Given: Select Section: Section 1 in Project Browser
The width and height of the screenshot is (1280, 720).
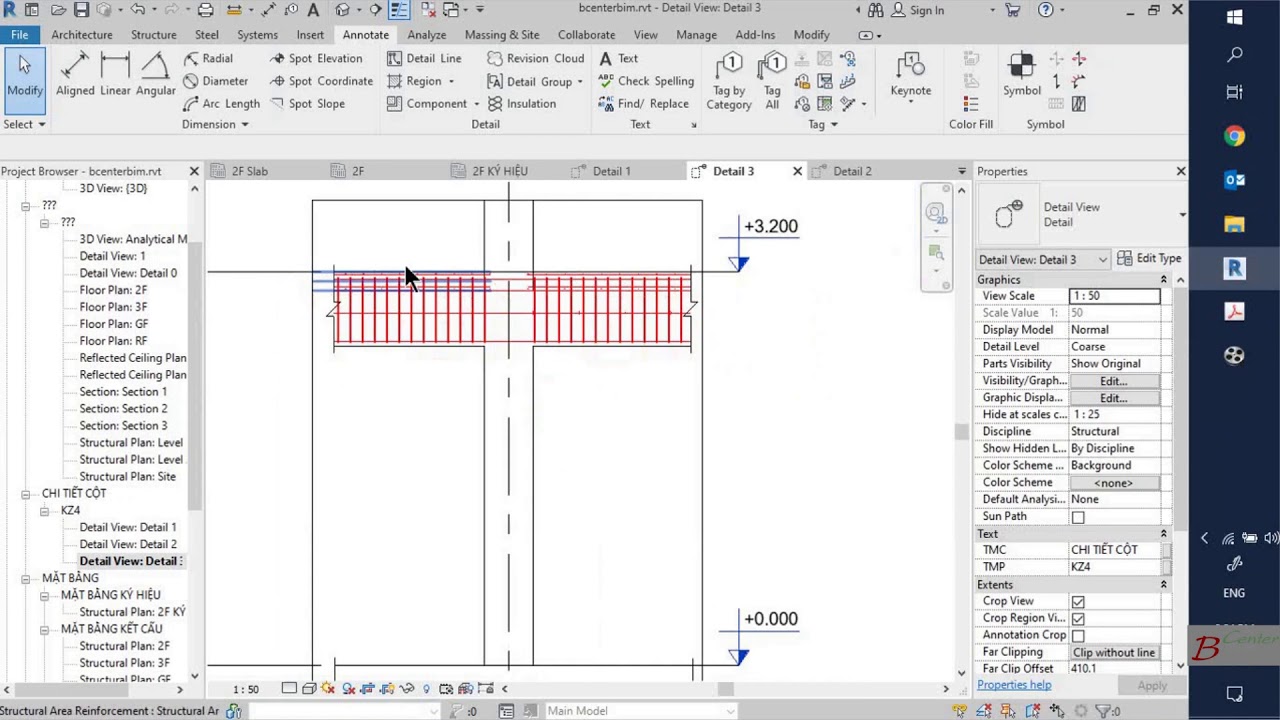Looking at the screenshot, I should click(x=123, y=392).
